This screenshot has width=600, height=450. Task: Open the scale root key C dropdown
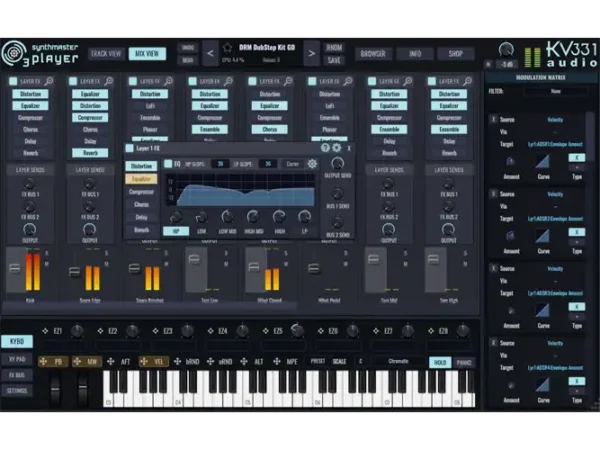[x=360, y=361]
